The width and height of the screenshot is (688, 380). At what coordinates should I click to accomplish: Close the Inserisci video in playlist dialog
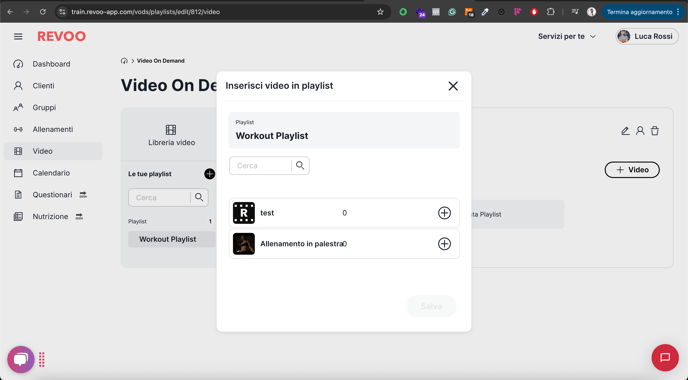[453, 86]
